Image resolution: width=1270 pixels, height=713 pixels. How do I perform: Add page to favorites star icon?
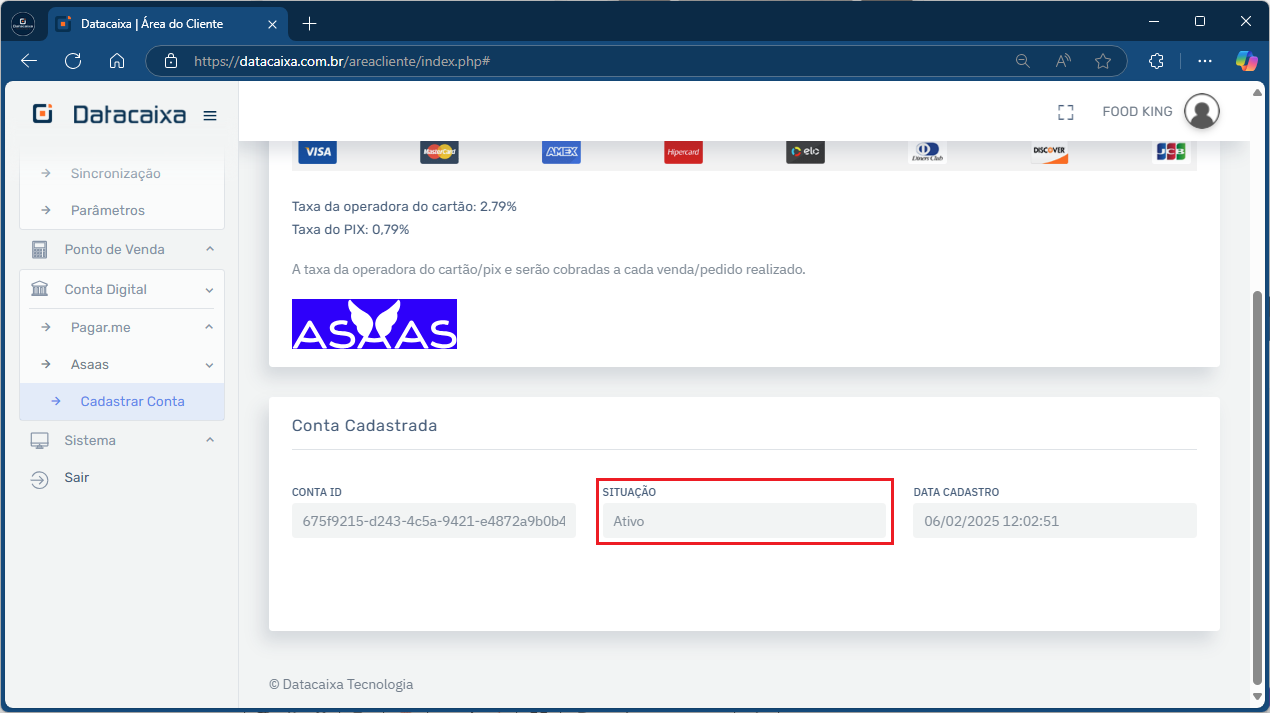(x=1103, y=61)
